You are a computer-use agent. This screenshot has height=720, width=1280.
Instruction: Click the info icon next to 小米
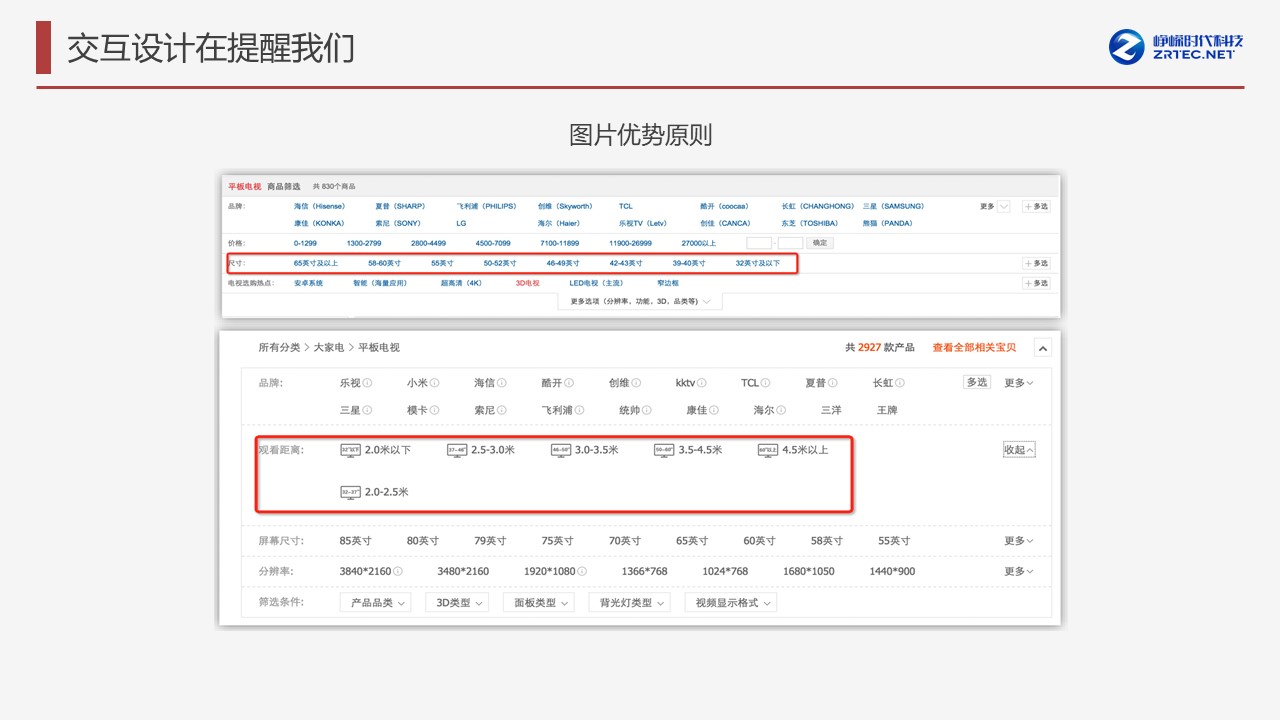[434, 383]
